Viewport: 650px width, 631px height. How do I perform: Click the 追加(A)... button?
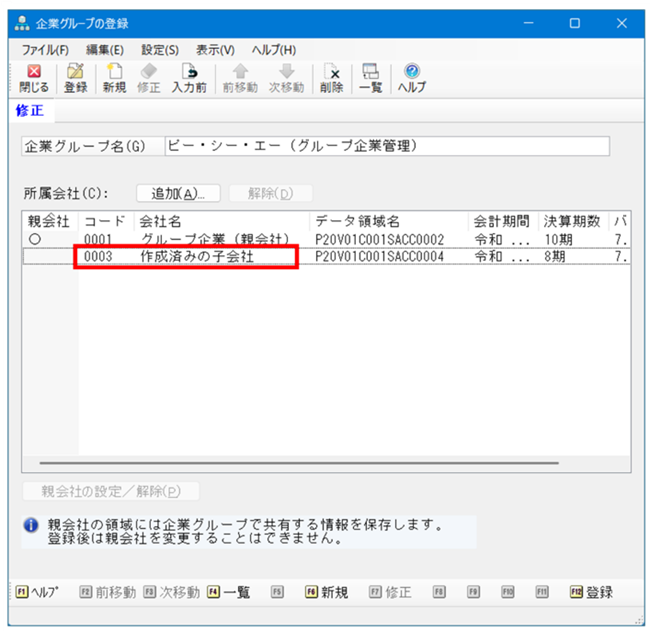coord(178,193)
